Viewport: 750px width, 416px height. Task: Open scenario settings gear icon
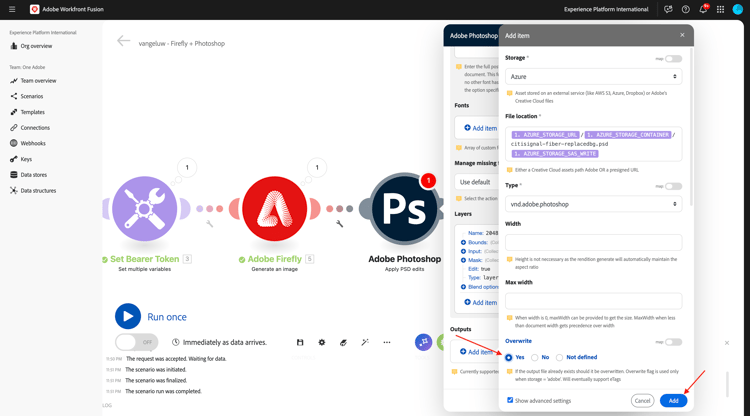coord(321,342)
